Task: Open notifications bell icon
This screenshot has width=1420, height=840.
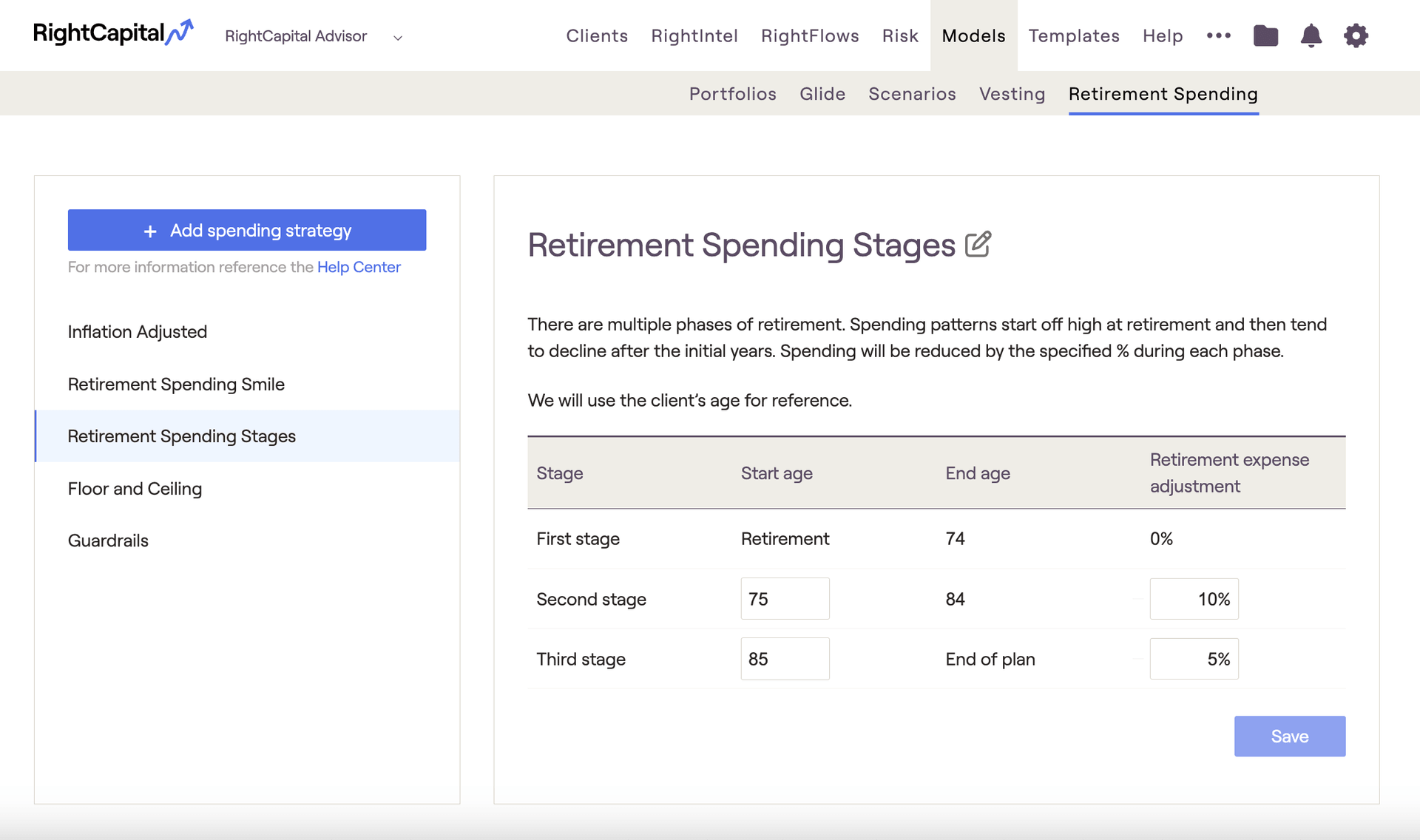Action: point(1311,35)
